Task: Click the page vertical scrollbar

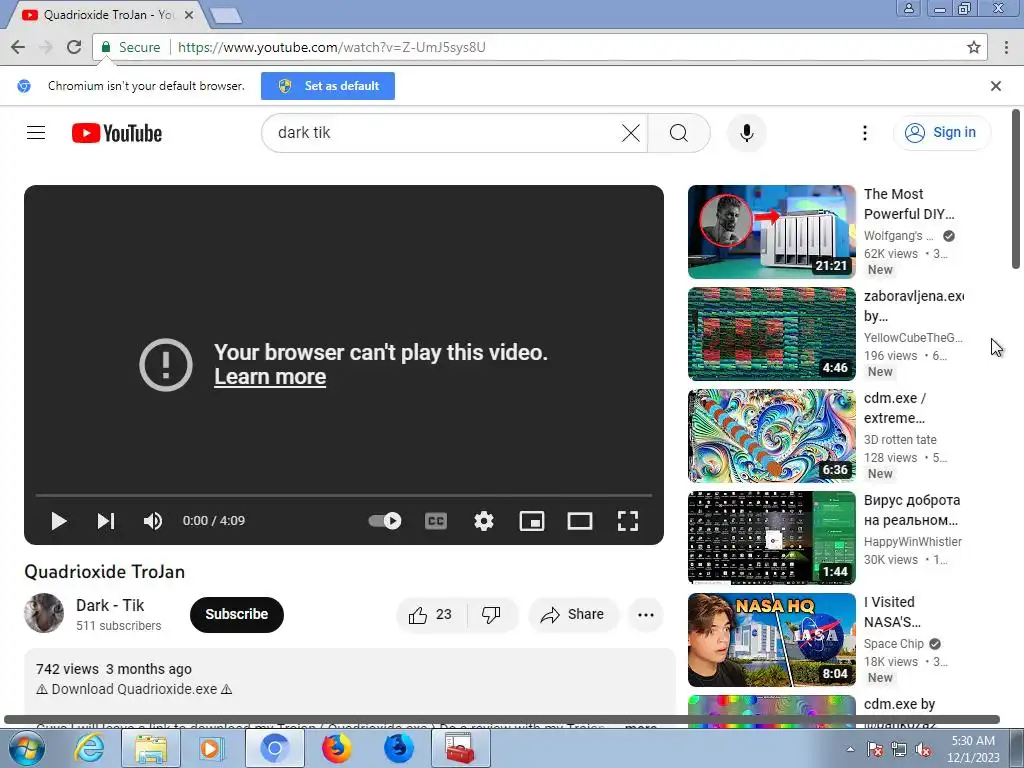Action: (x=1016, y=189)
